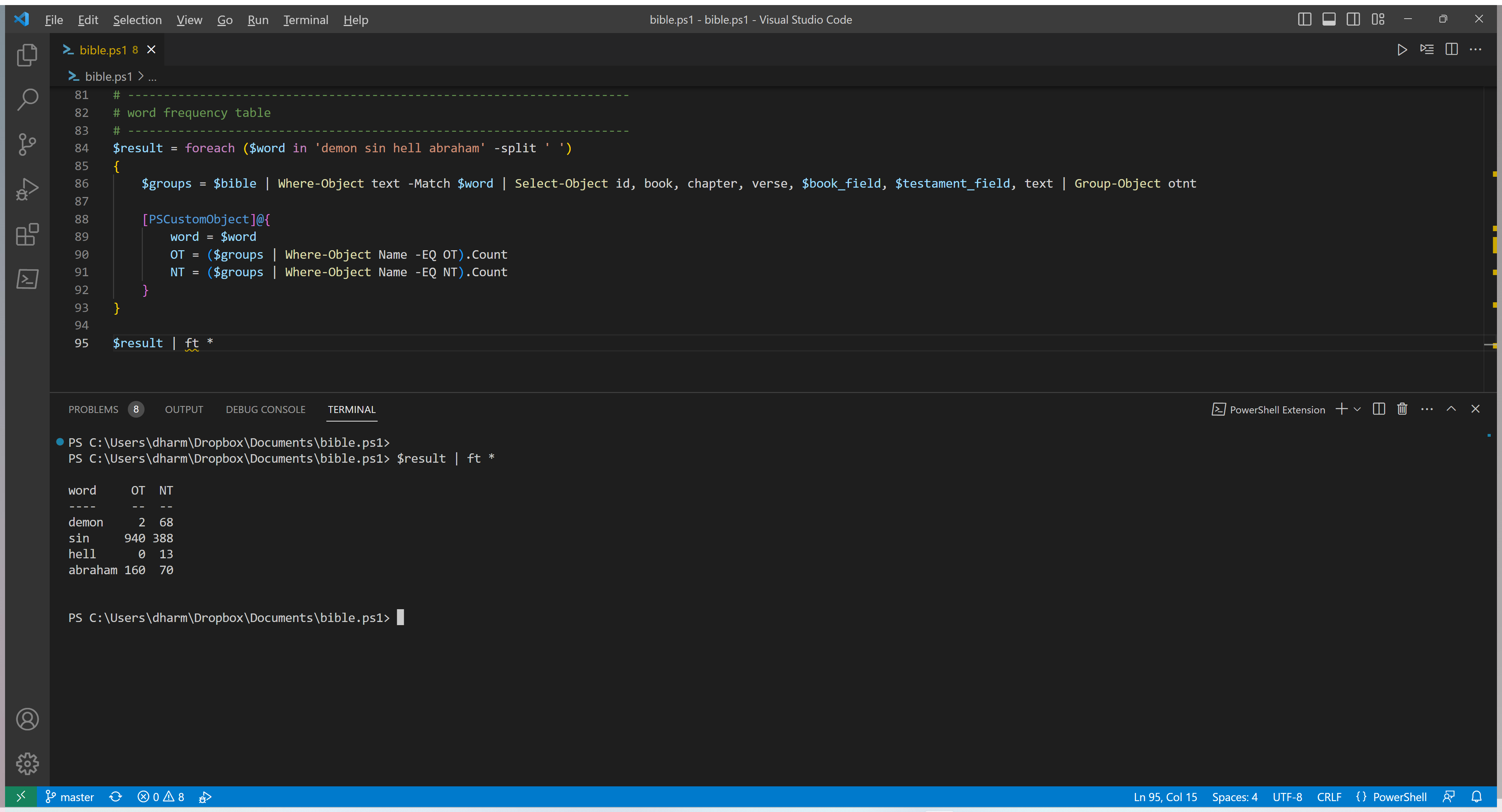Open the terminal profile dropdown chevron
1502x812 pixels.
coord(1358,409)
